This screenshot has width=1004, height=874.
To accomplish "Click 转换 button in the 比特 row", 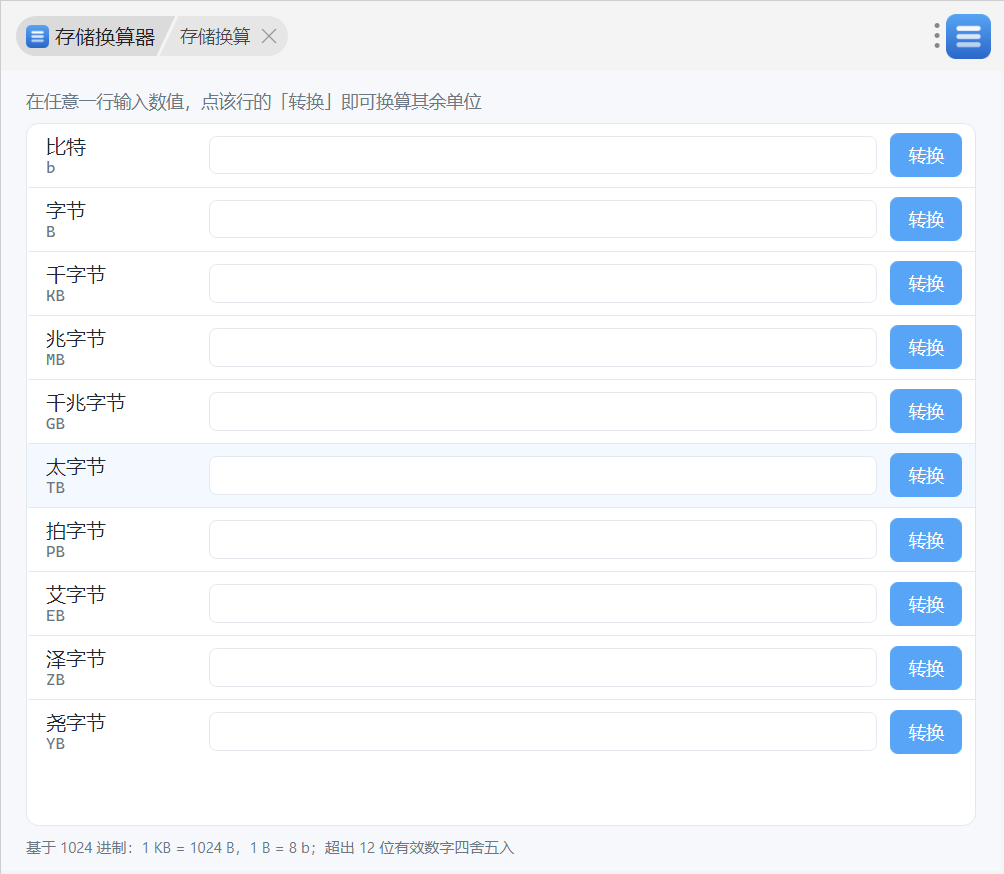I will point(925,155).
